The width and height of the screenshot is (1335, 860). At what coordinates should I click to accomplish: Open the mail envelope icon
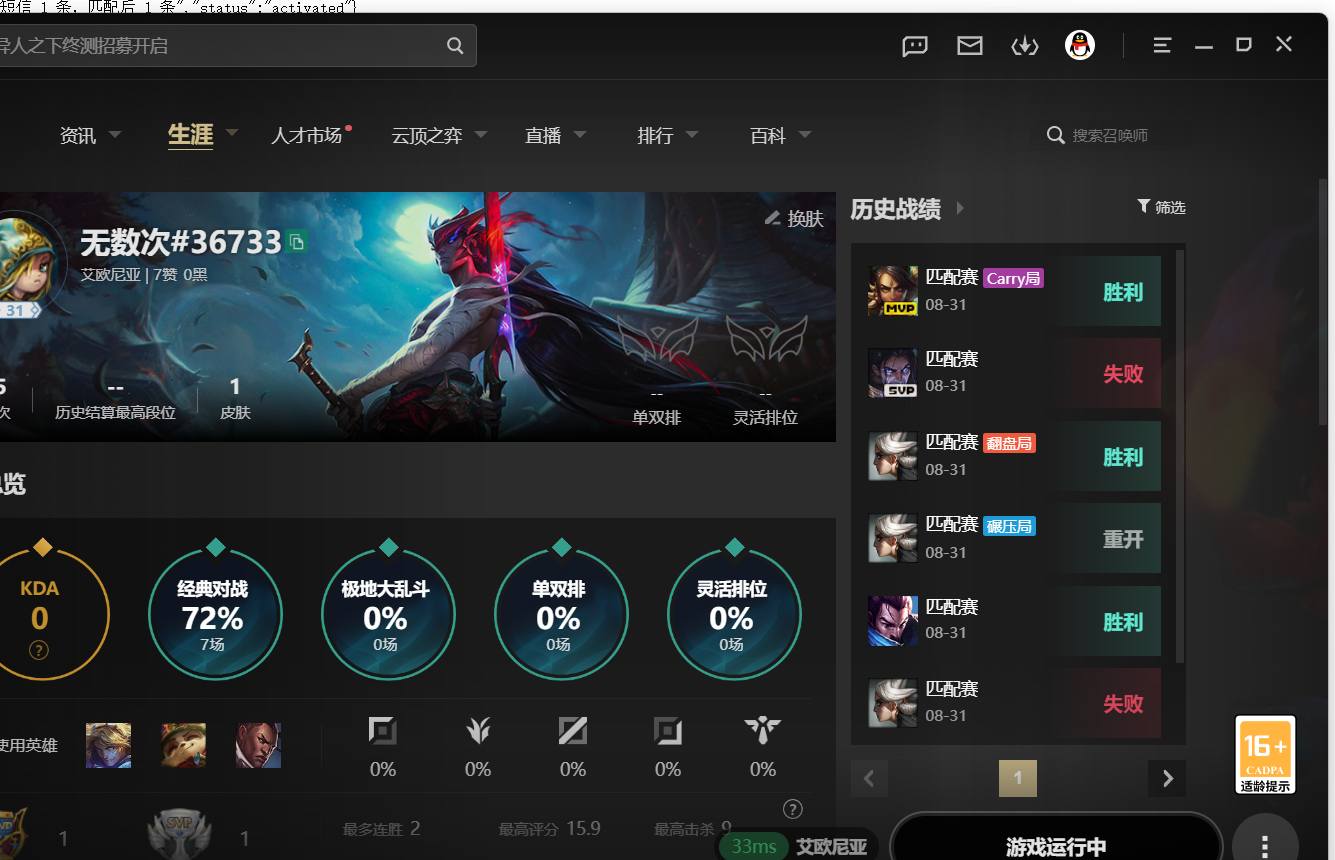[x=970, y=45]
